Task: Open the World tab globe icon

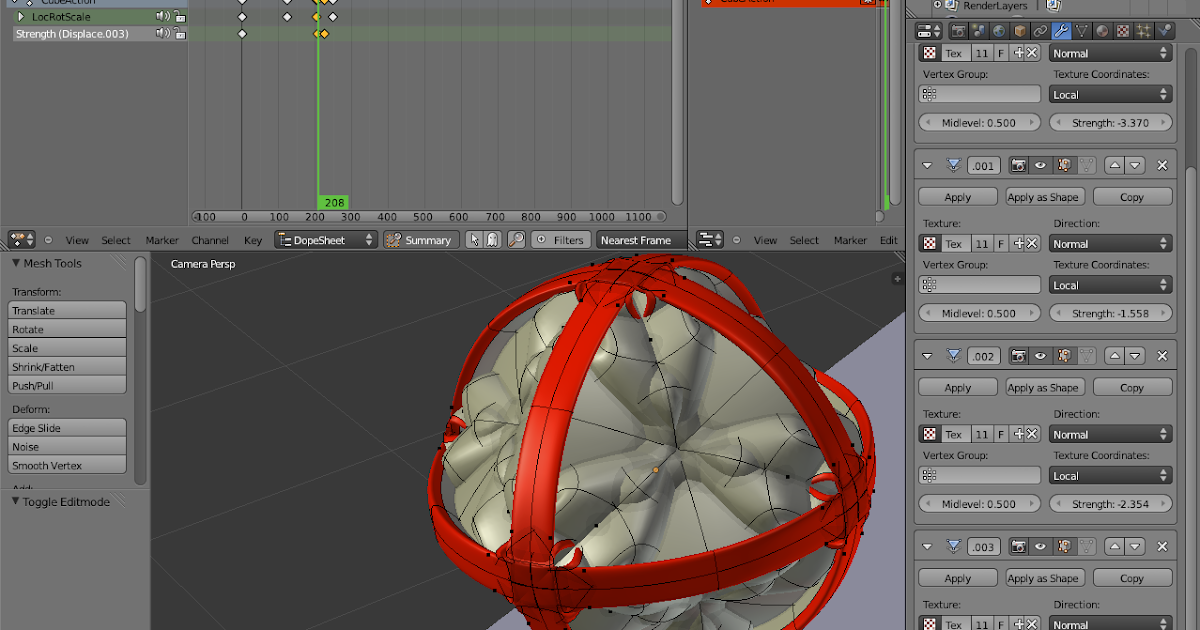Action: (x=999, y=30)
